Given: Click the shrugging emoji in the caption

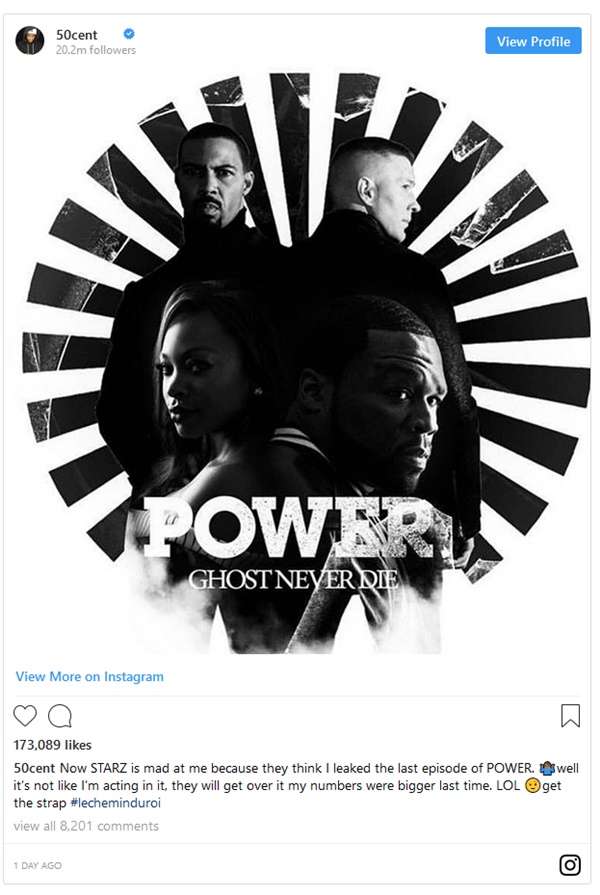Looking at the screenshot, I should pyautogui.click(x=547, y=768).
